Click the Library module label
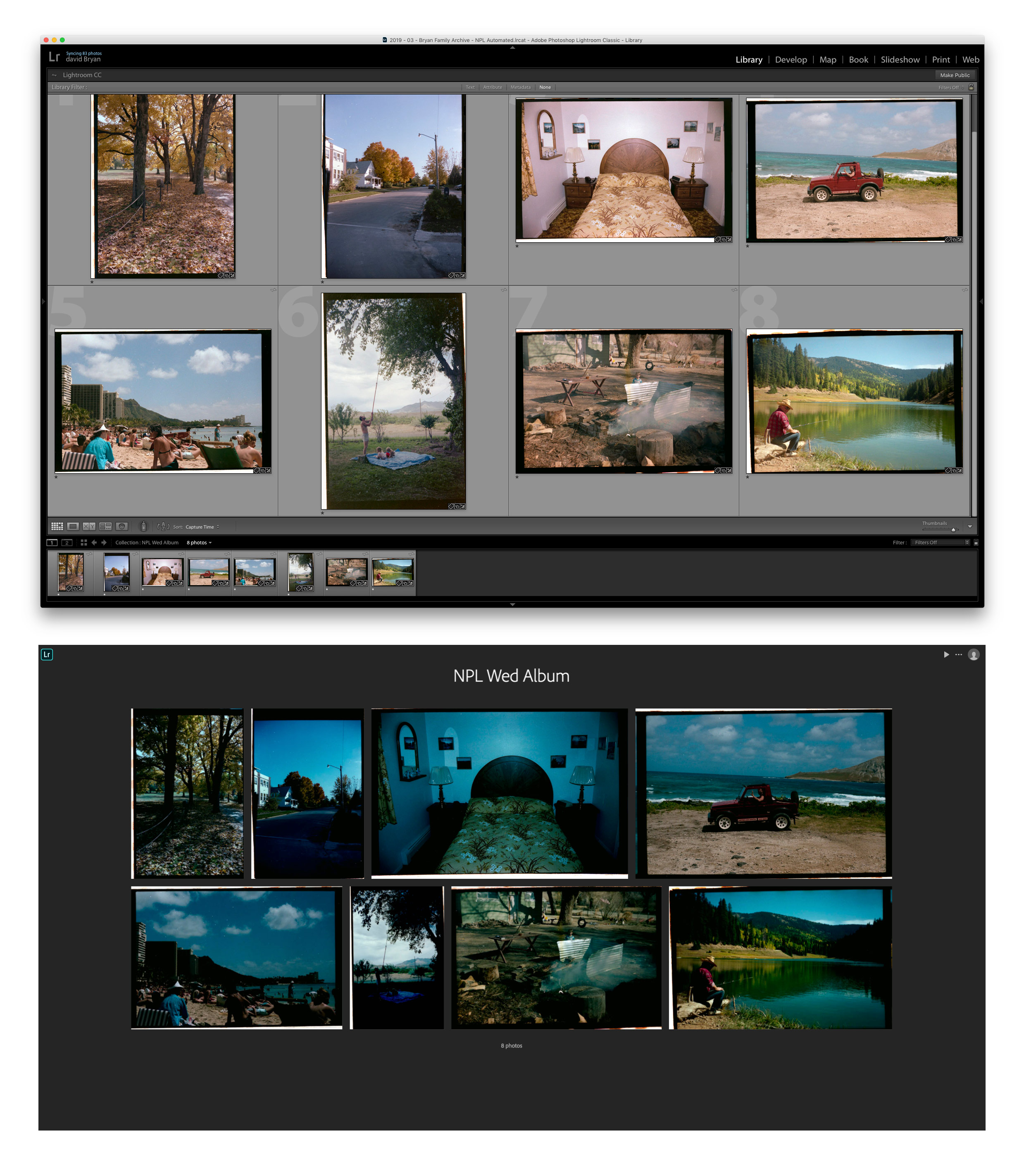The image size is (1024, 1176). click(748, 60)
